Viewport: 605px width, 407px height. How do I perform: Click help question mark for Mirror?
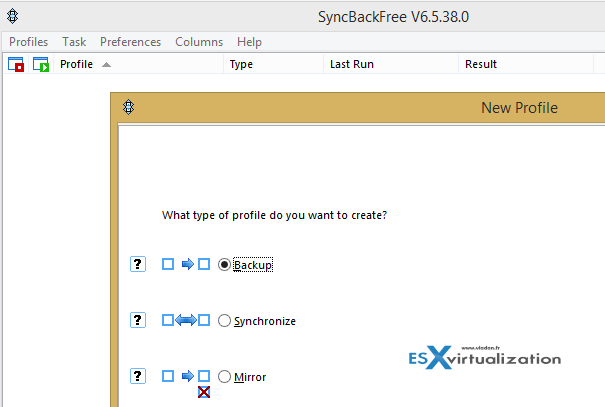pos(138,376)
